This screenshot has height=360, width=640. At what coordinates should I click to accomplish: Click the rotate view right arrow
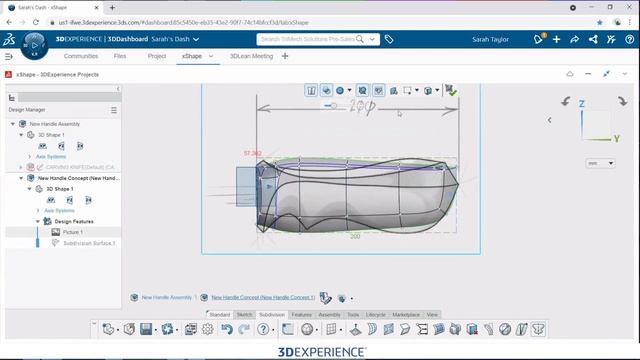622,101
